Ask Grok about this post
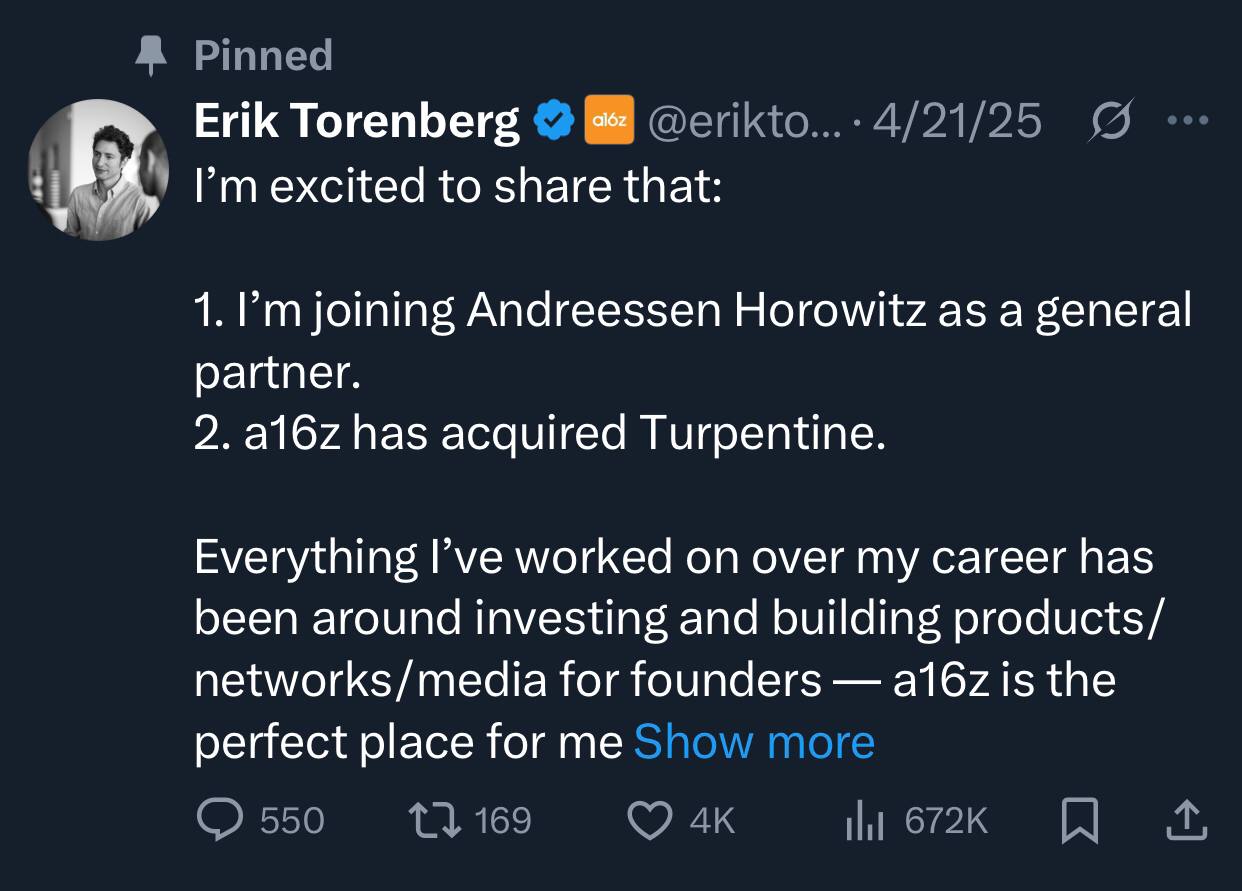Image resolution: width=1242 pixels, height=891 pixels. point(1110,119)
